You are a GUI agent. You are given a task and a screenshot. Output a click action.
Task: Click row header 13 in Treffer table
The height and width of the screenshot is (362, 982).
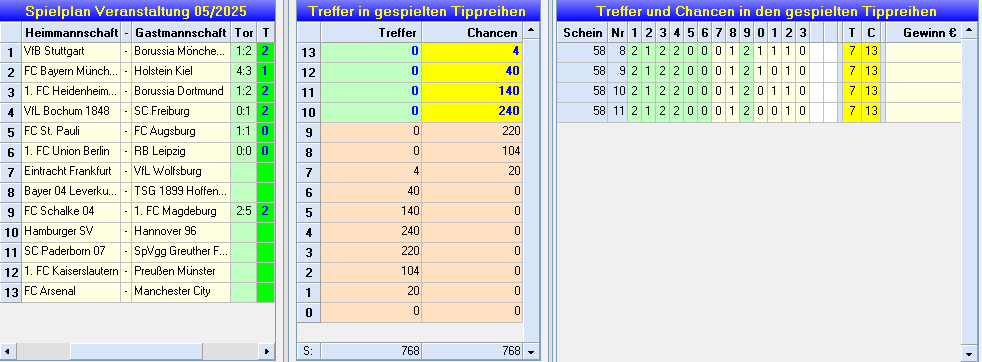tap(309, 51)
